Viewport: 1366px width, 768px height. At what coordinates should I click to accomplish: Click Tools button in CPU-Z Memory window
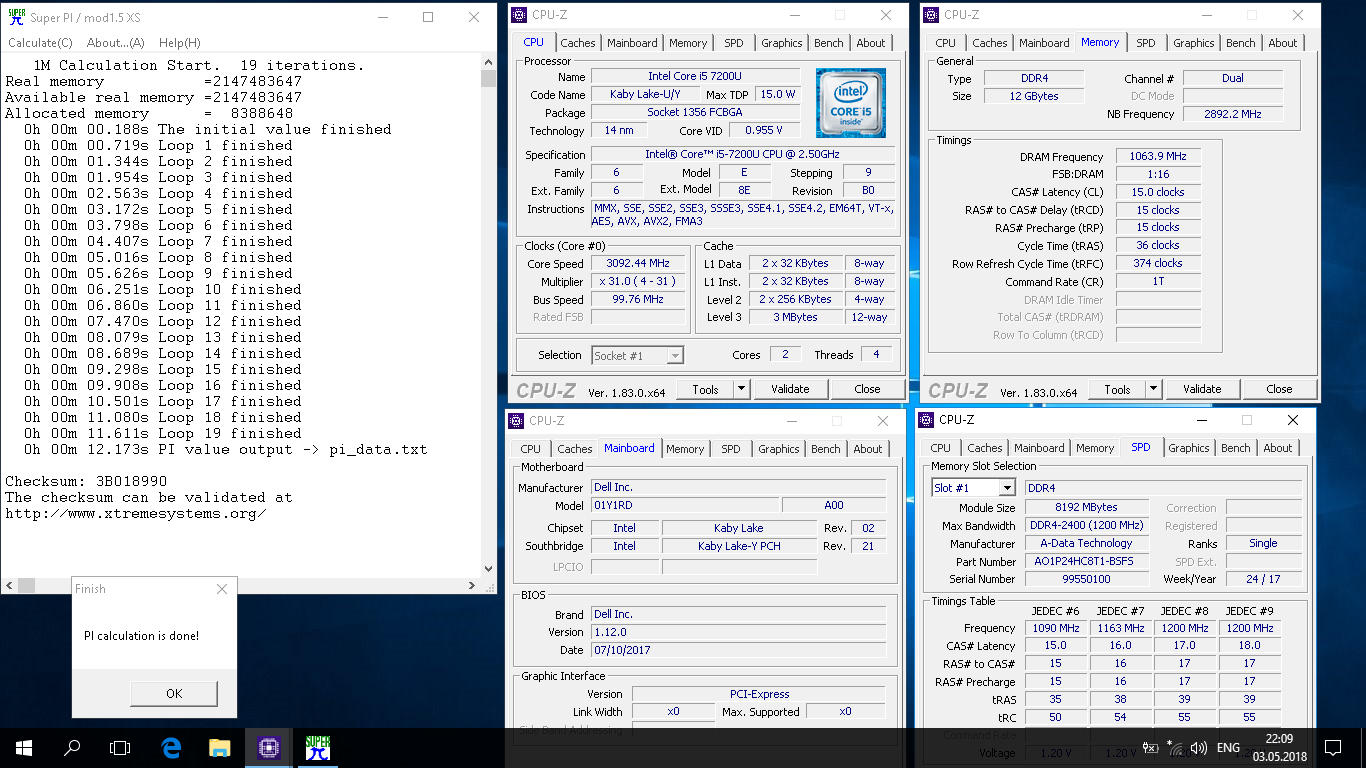[x=1117, y=389]
